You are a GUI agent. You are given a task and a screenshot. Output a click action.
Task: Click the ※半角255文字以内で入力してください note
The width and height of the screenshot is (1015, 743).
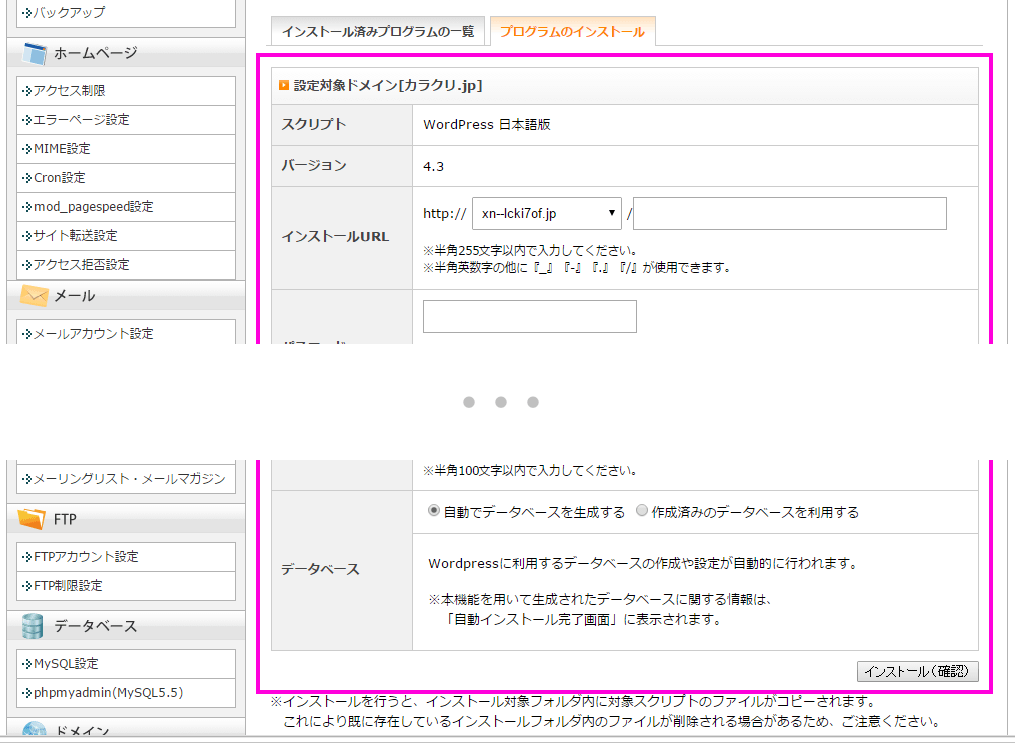pos(531,250)
